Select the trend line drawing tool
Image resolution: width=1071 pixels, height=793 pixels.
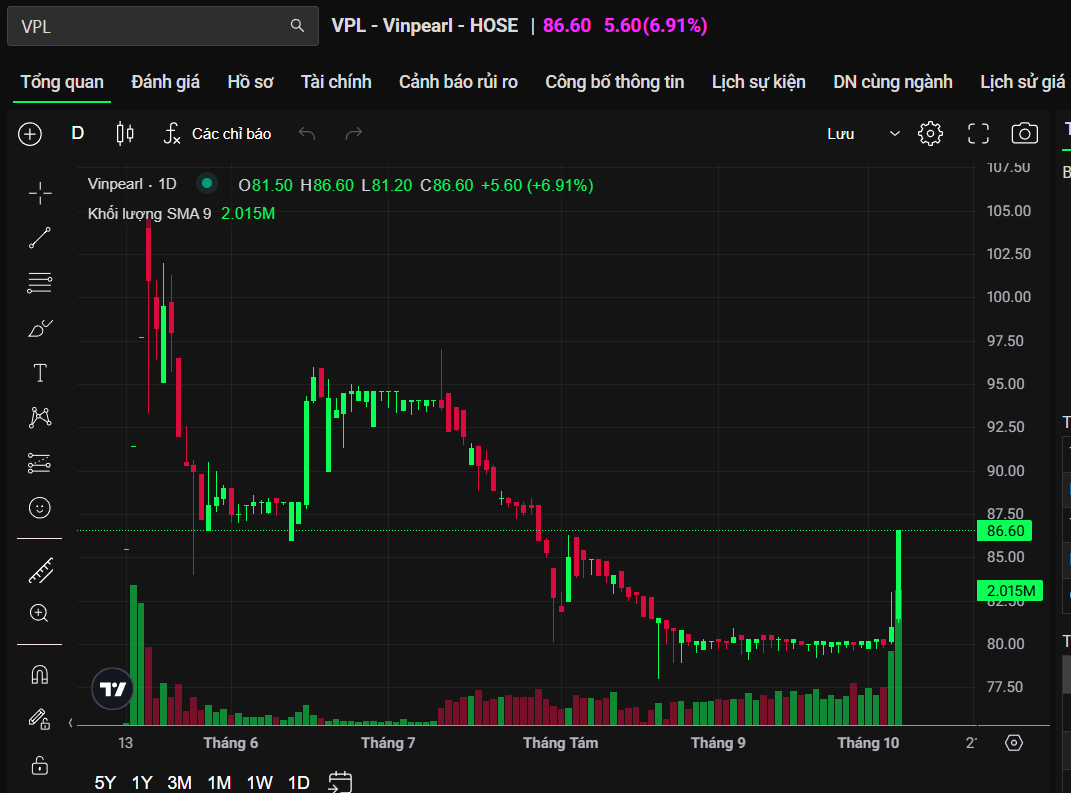40,238
